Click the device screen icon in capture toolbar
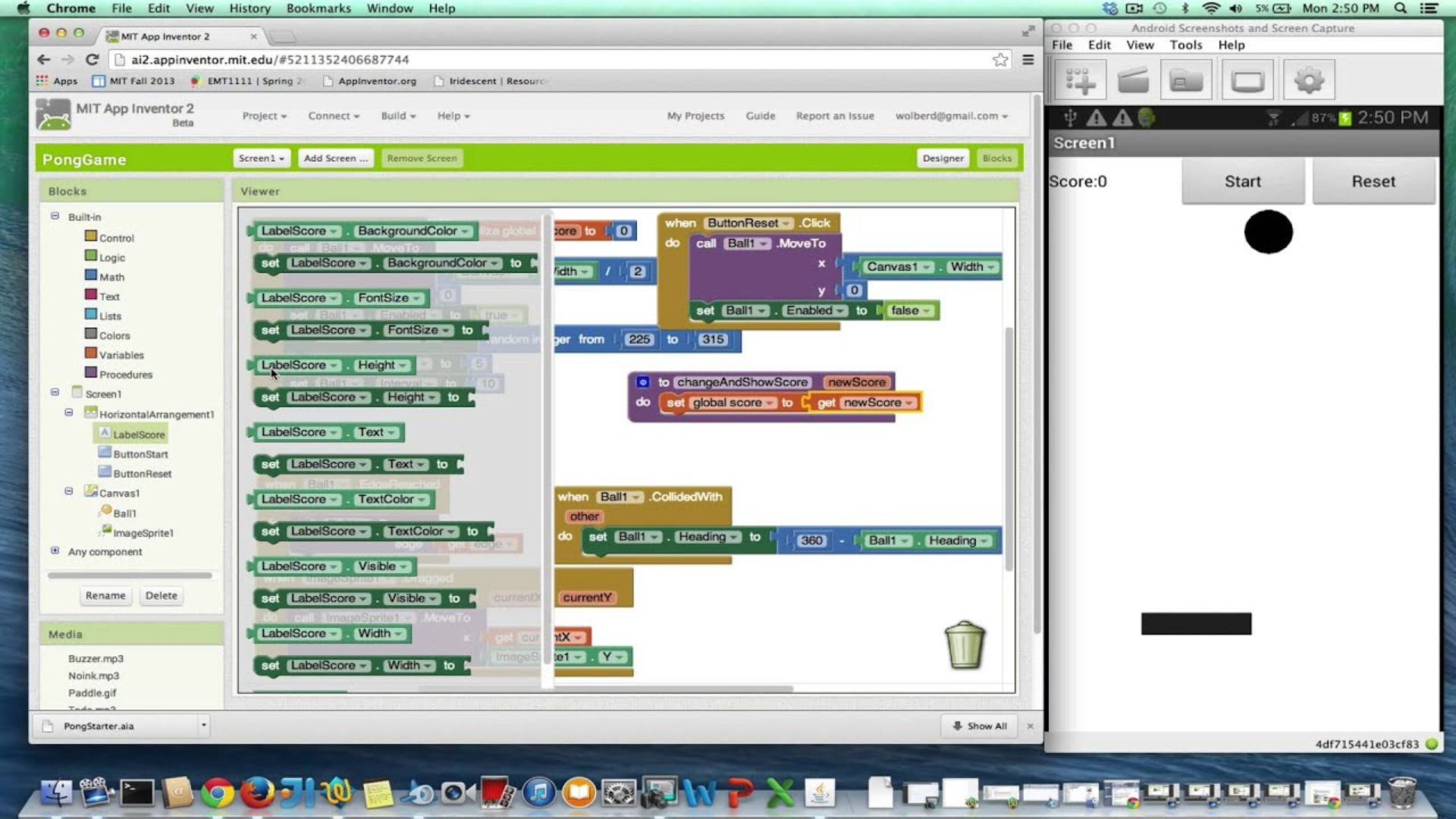The width and height of the screenshot is (1456, 819). pos(1247,80)
